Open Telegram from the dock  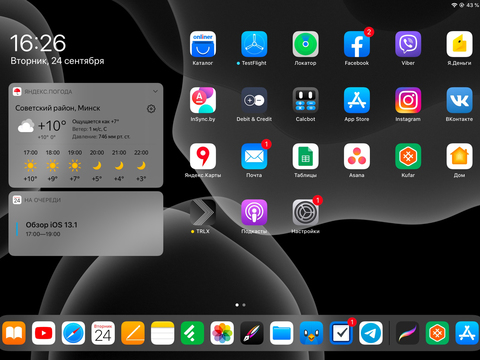click(x=371, y=333)
